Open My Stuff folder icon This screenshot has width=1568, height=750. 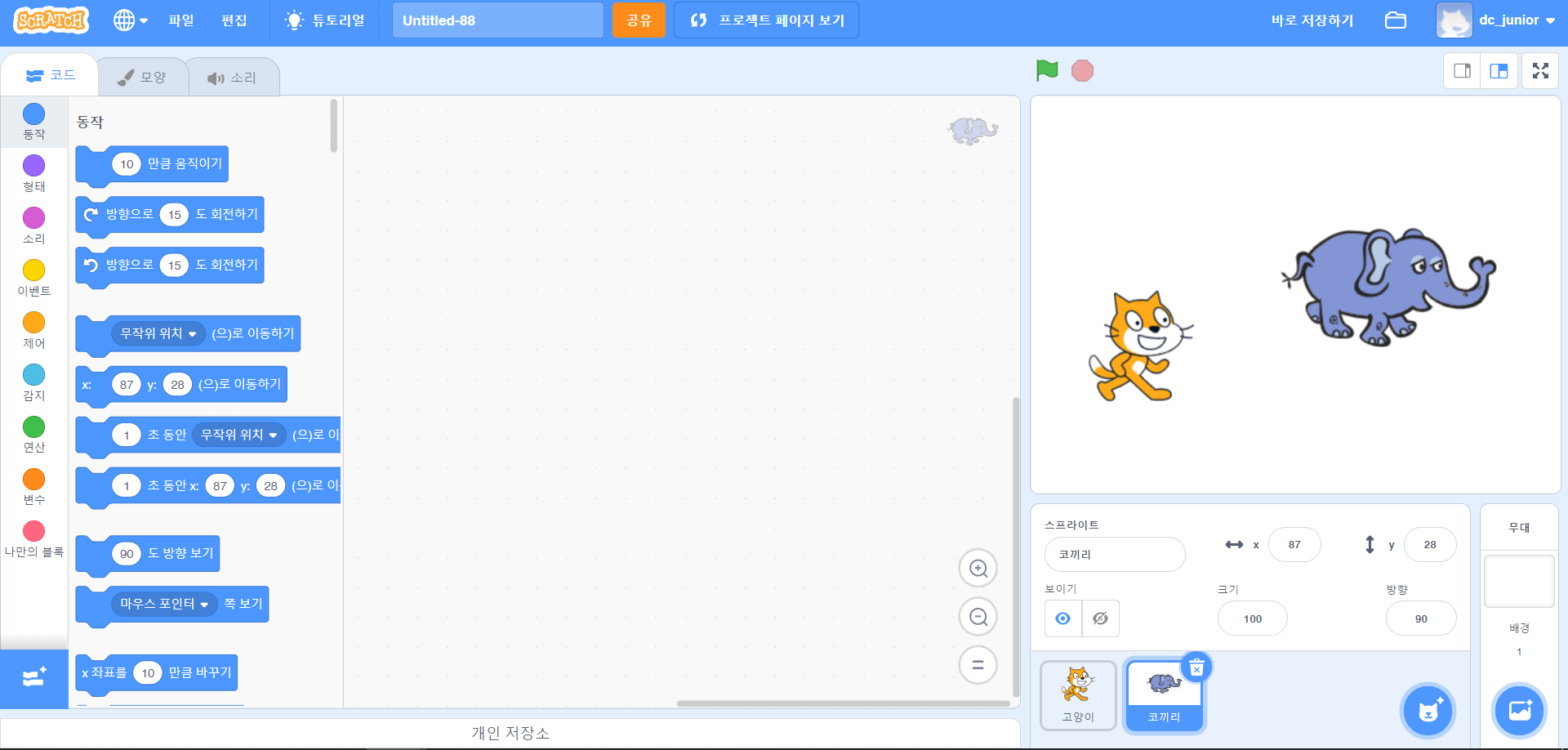[x=1396, y=20]
